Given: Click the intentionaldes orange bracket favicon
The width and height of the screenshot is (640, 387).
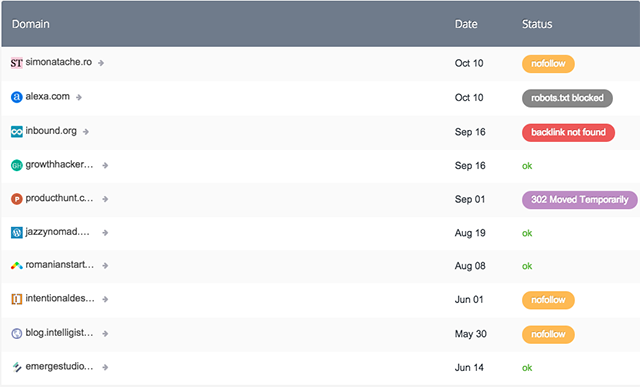Looking at the screenshot, I should pos(16,299).
